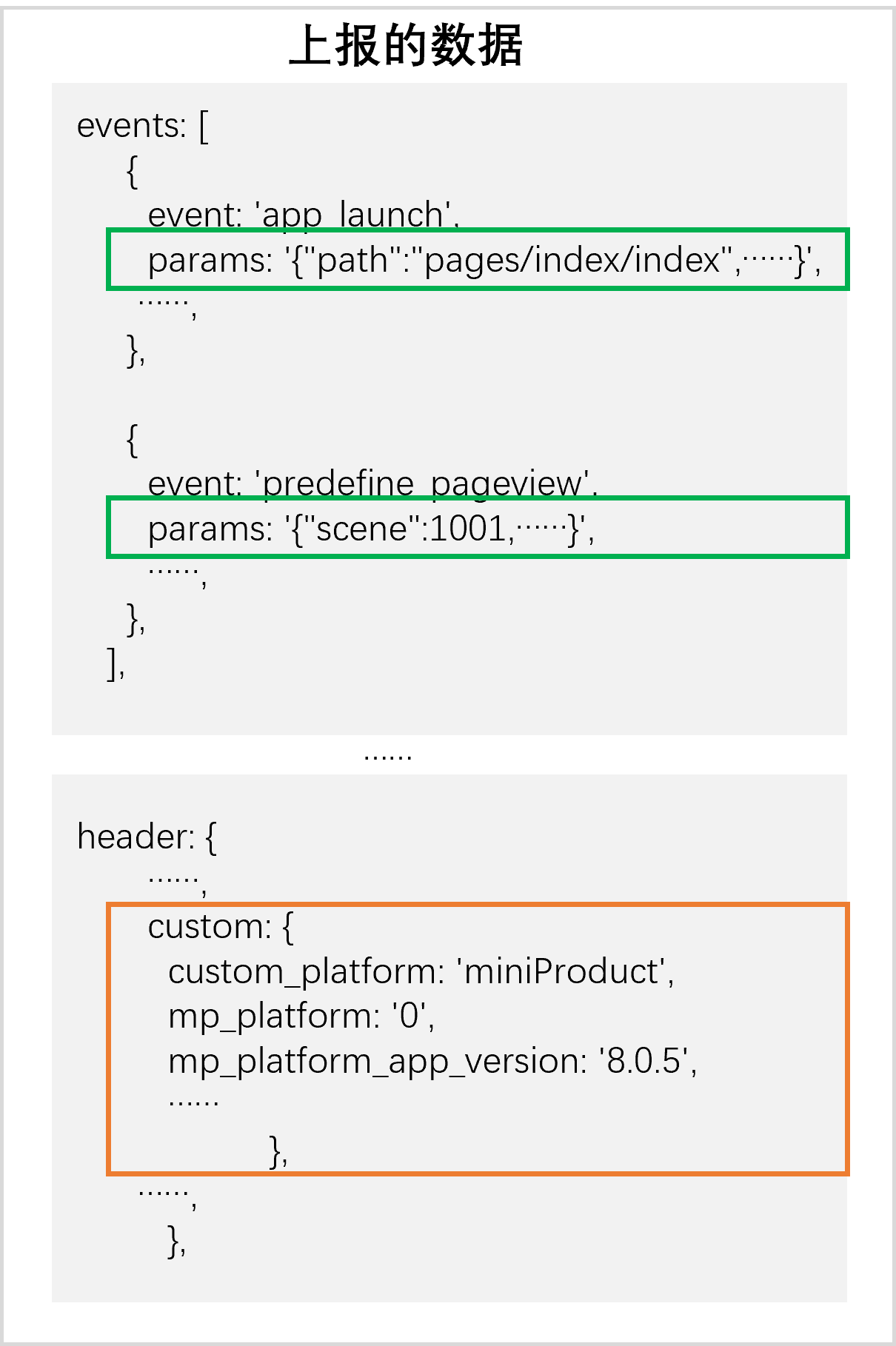Click the opening brace above the app_launch event
This screenshot has width=896, height=1346.
pyautogui.click(x=133, y=172)
